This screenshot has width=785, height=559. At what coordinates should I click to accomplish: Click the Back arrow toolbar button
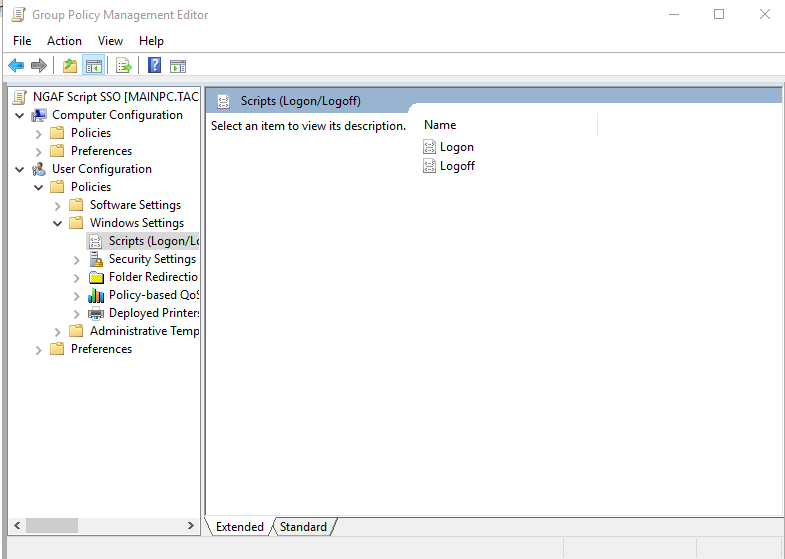coord(16,66)
